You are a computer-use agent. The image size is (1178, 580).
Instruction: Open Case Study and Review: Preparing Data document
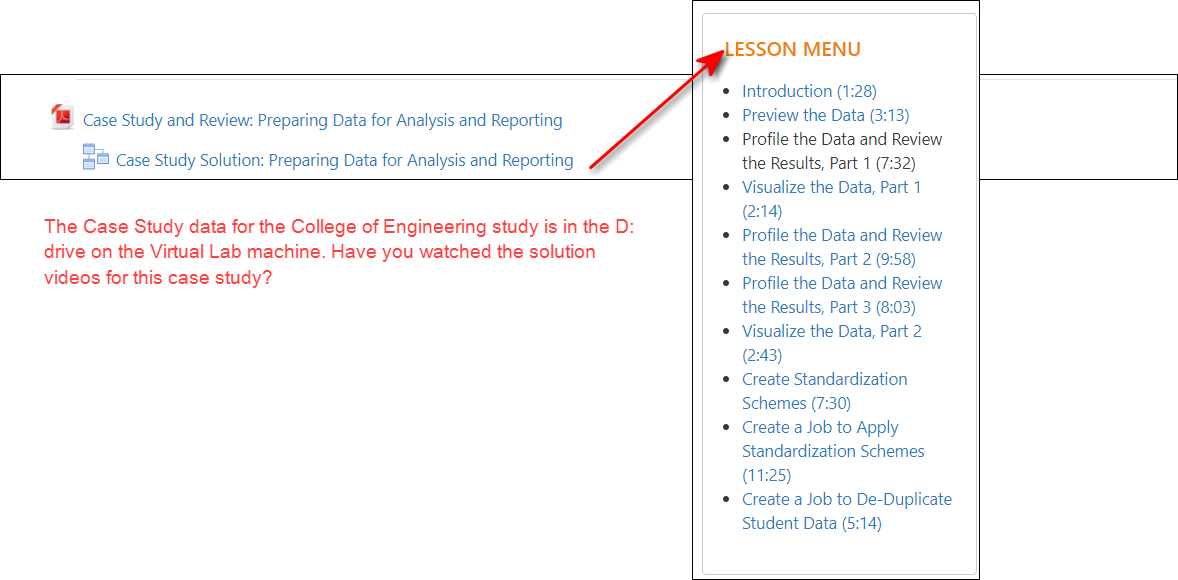(x=320, y=120)
